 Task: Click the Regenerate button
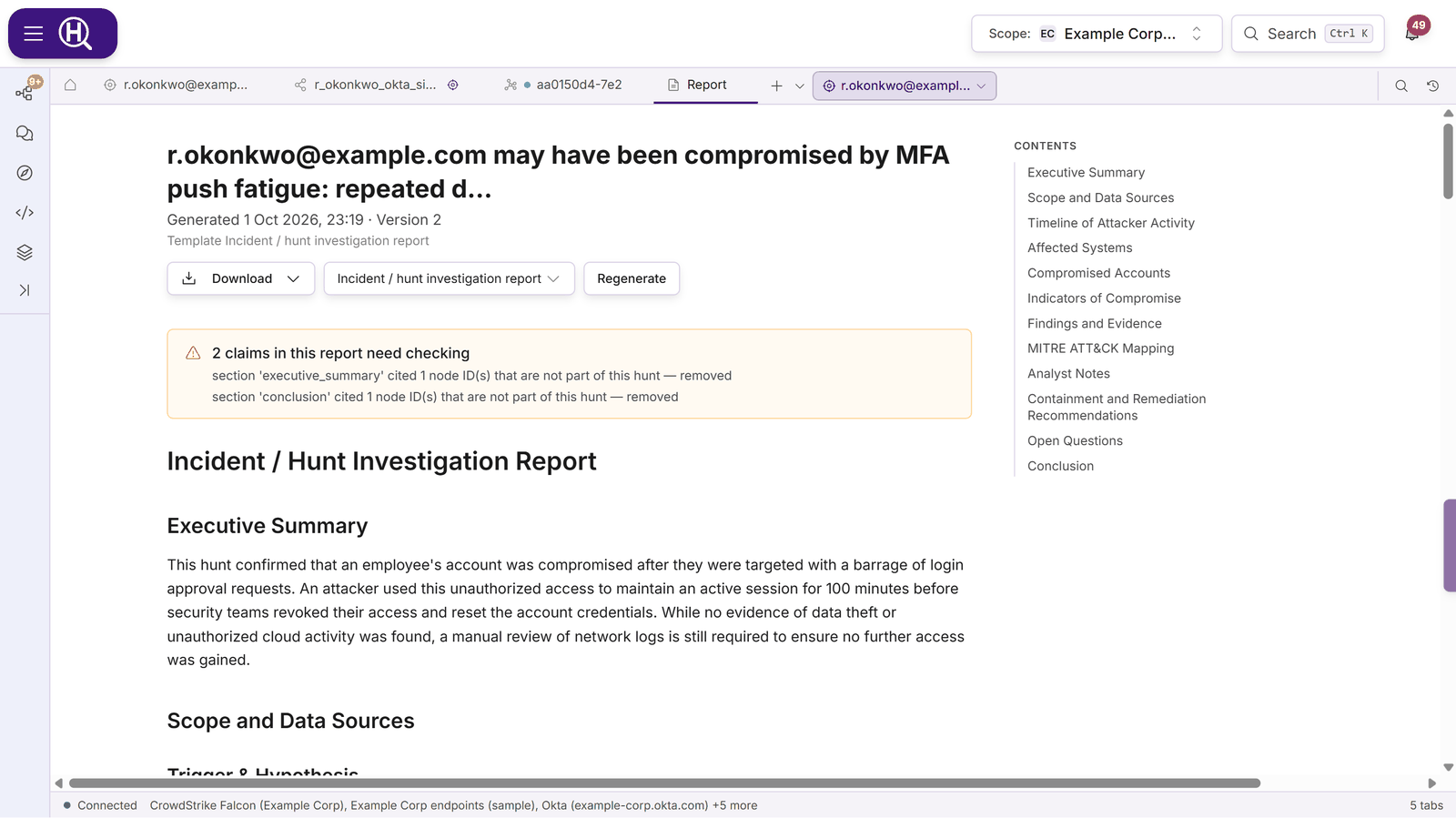[632, 278]
